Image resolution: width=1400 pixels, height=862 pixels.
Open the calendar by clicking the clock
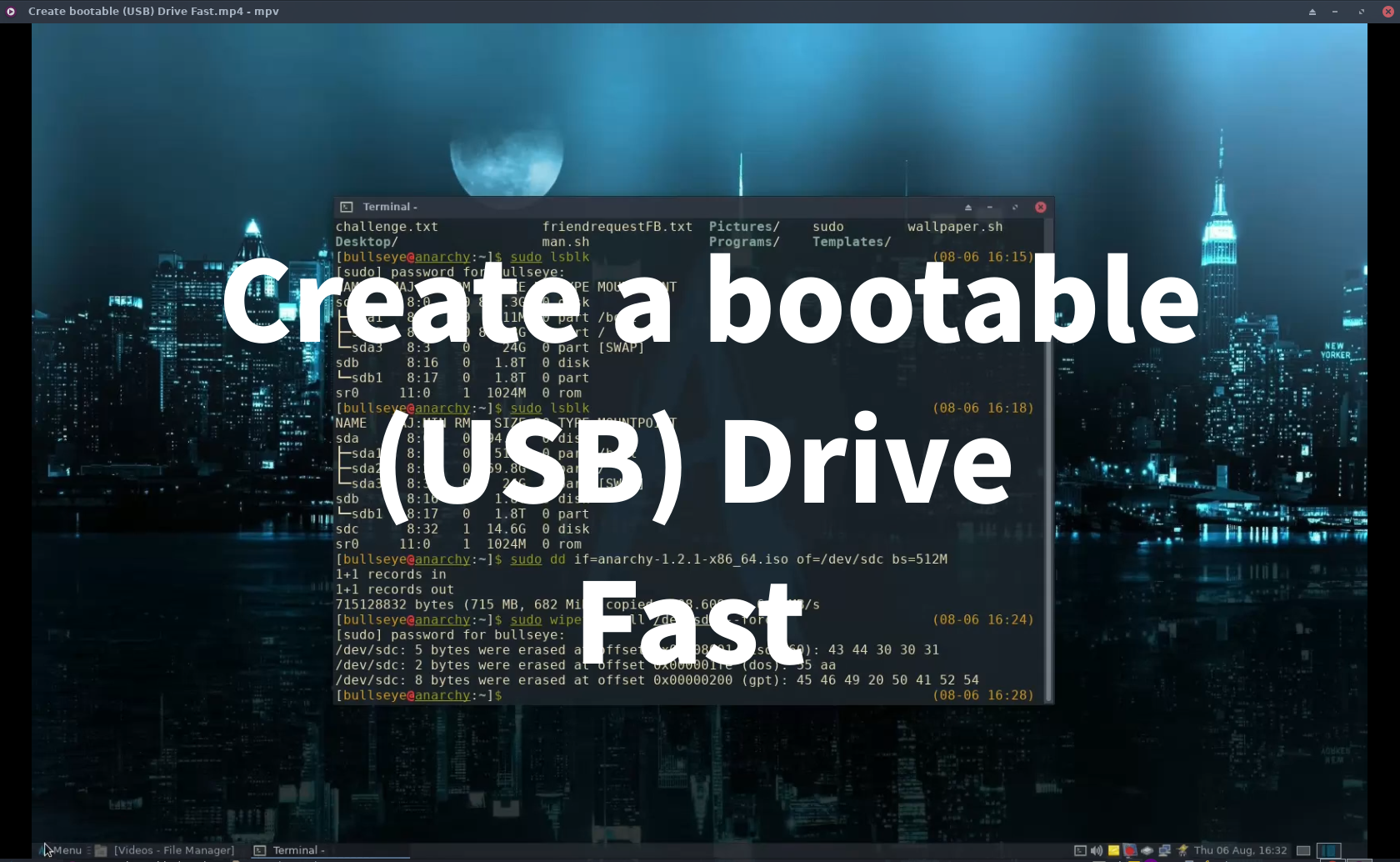point(1240,851)
